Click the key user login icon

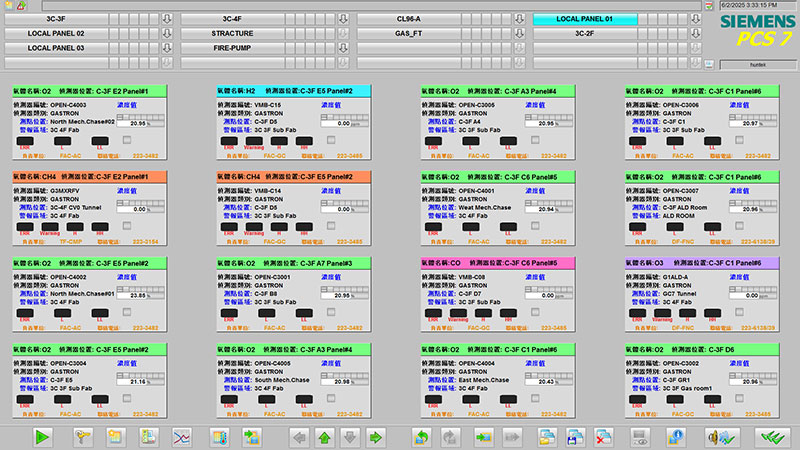pos(84,437)
